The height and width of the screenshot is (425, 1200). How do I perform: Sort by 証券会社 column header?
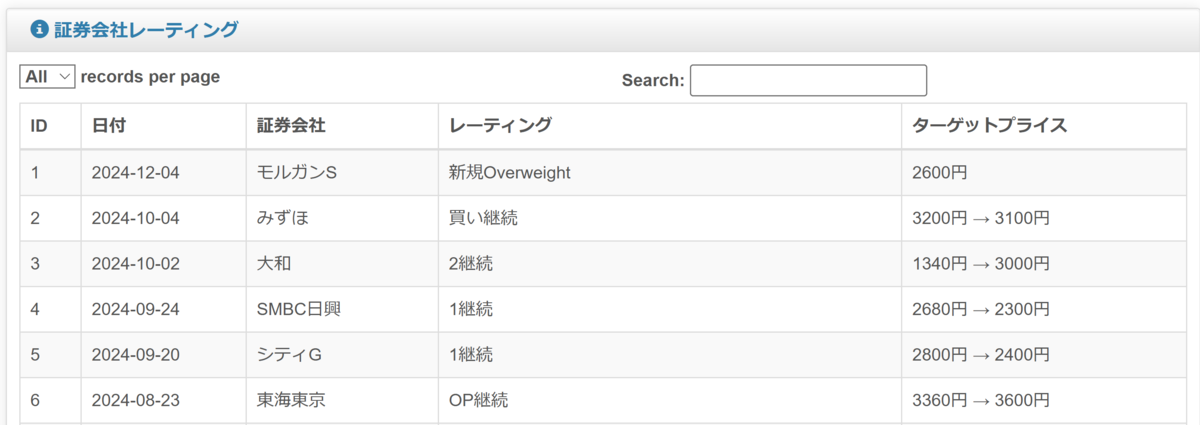(342, 126)
